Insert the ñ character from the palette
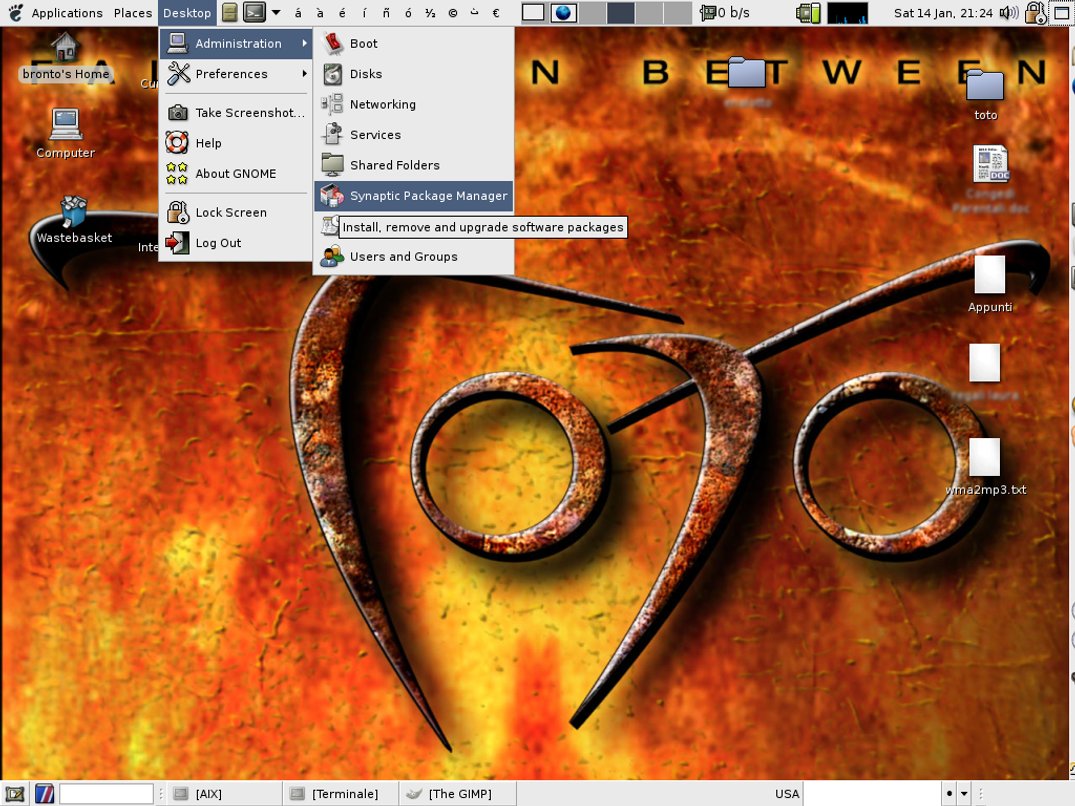The image size is (1075, 806). click(x=386, y=13)
